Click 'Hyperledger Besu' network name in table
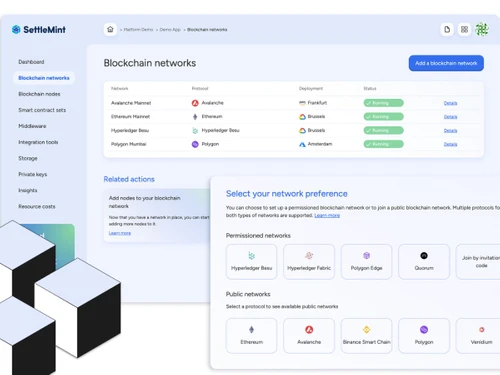Viewport: 500px width, 375px height. [130, 130]
